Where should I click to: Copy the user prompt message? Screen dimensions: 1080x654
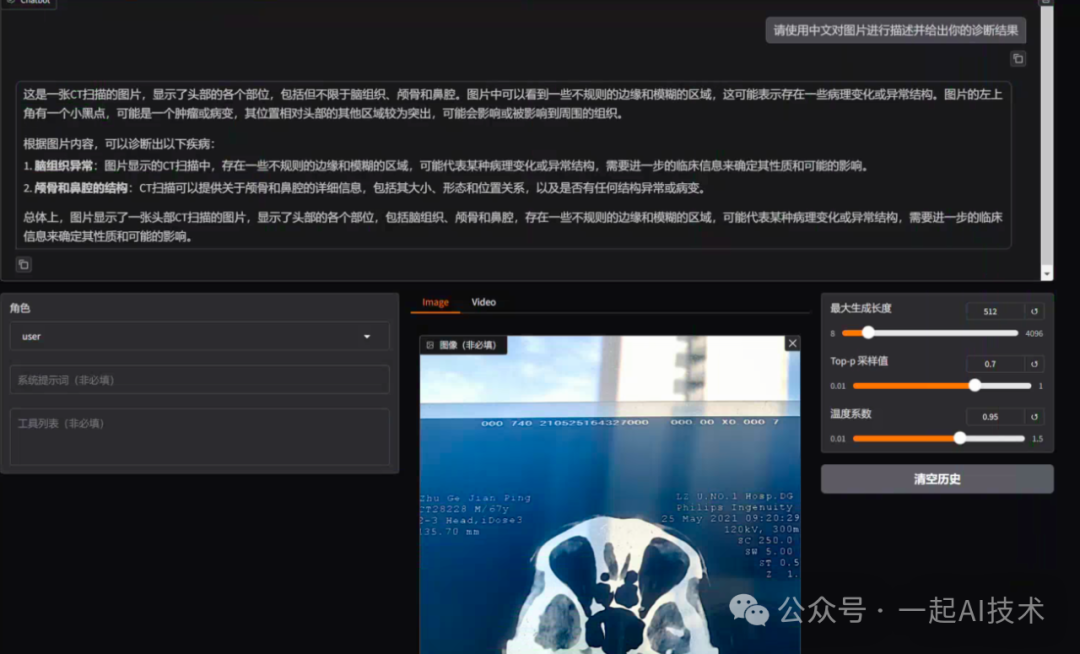[x=1018, y=59]
